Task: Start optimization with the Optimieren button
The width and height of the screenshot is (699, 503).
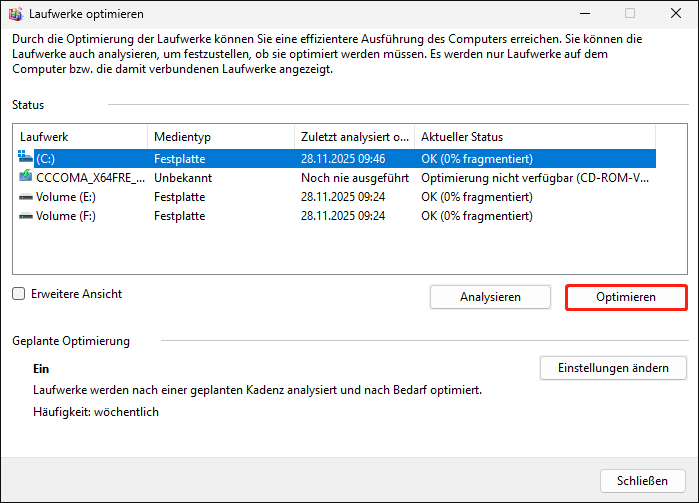Action: point(626,297)
